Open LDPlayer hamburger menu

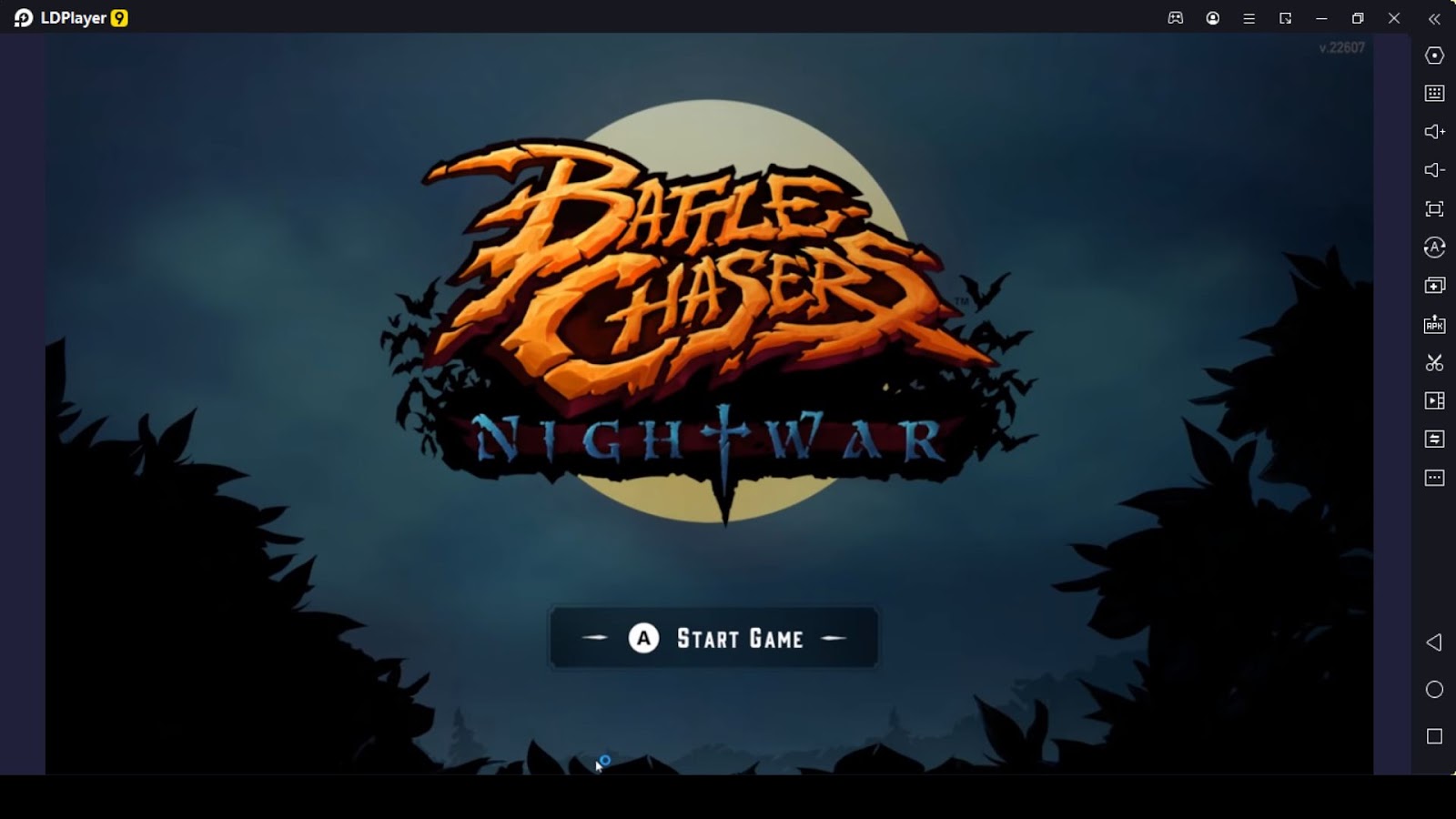tap(1249, 18)
